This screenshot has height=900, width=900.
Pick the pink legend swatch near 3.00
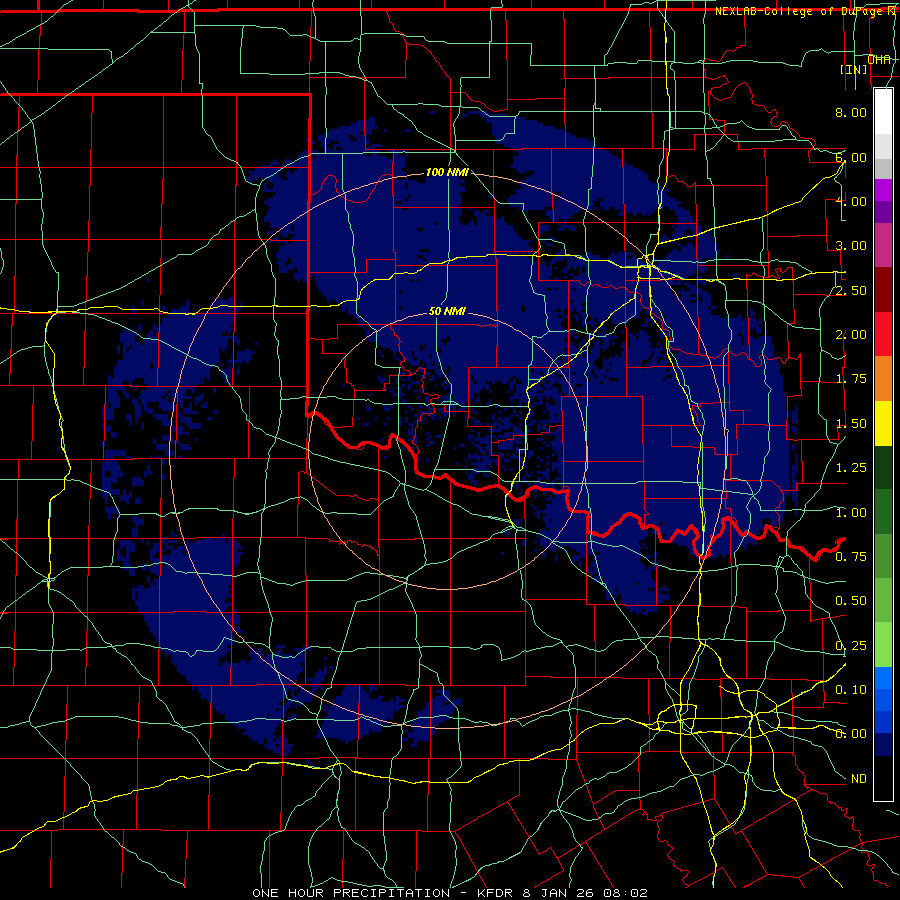tap(883, 246)
